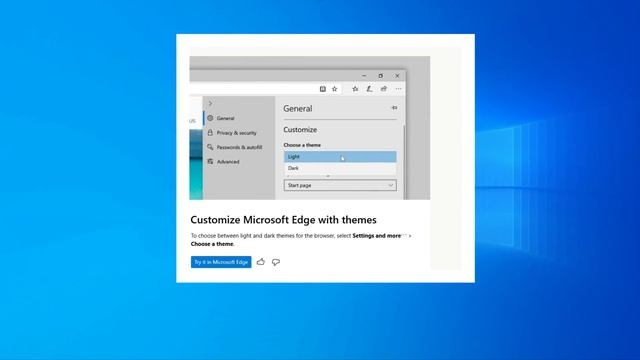Click the reading view book icon in illustration

point(322,89)
